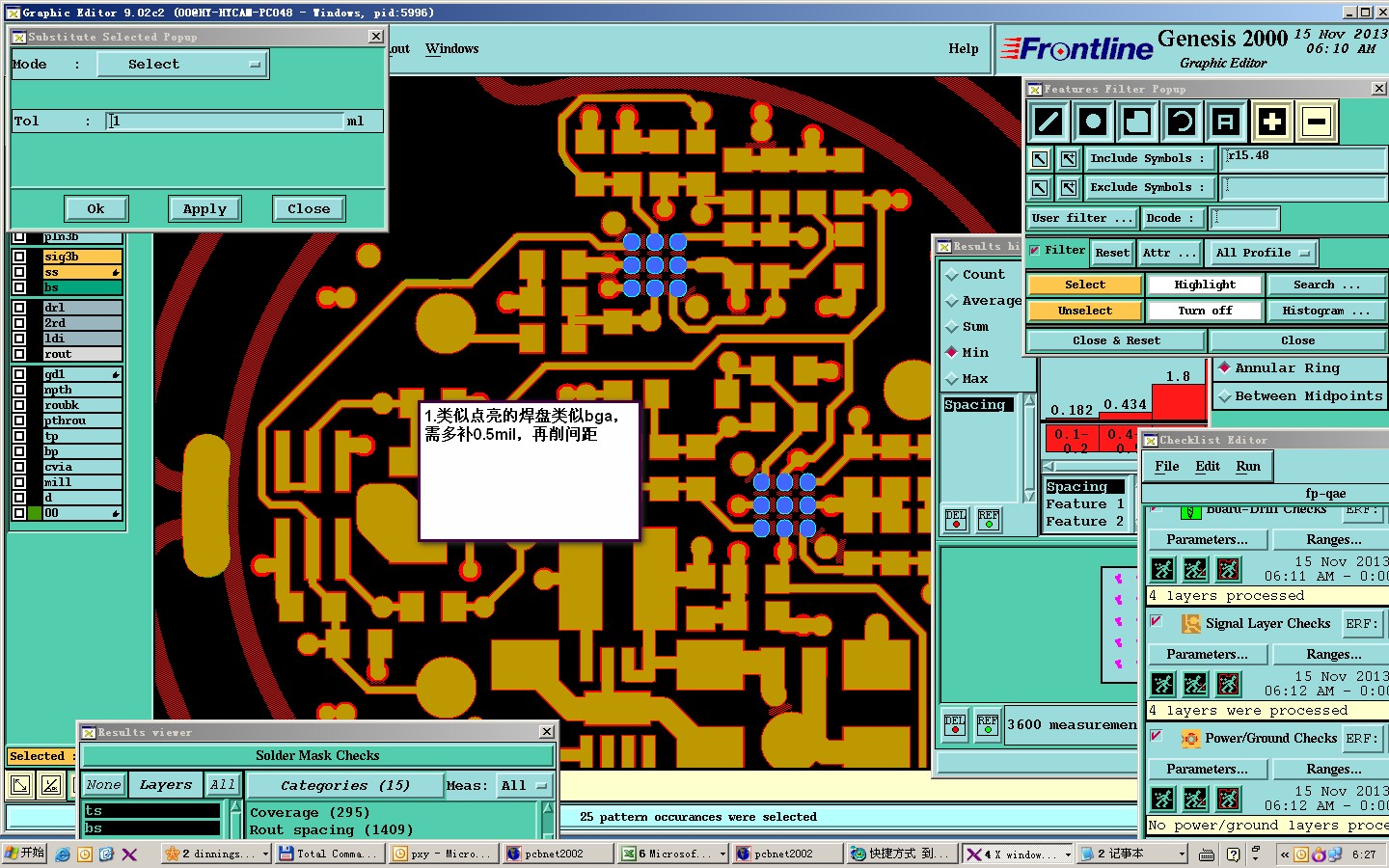Select the pad feature filter icon
The image size is (1389, 868).
(1093, 122)
